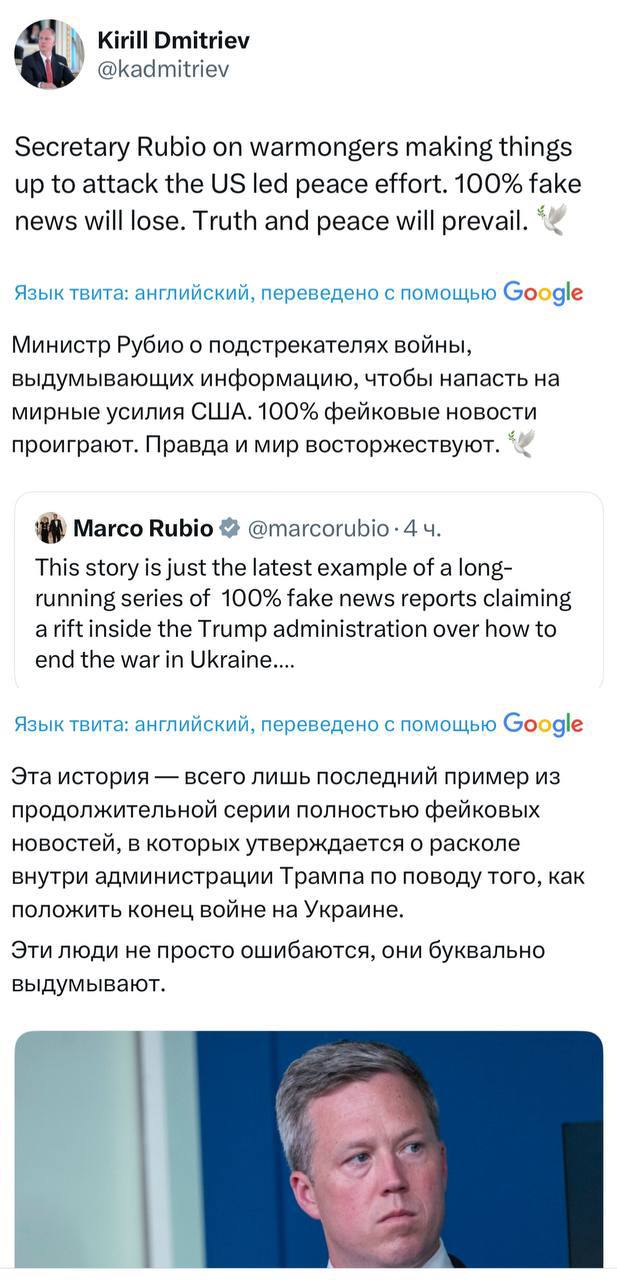Image resolution: width=617 pixels, height=1280 pixels.
Task: Open the @kadmitriev handle link
Action: point(163,68)
